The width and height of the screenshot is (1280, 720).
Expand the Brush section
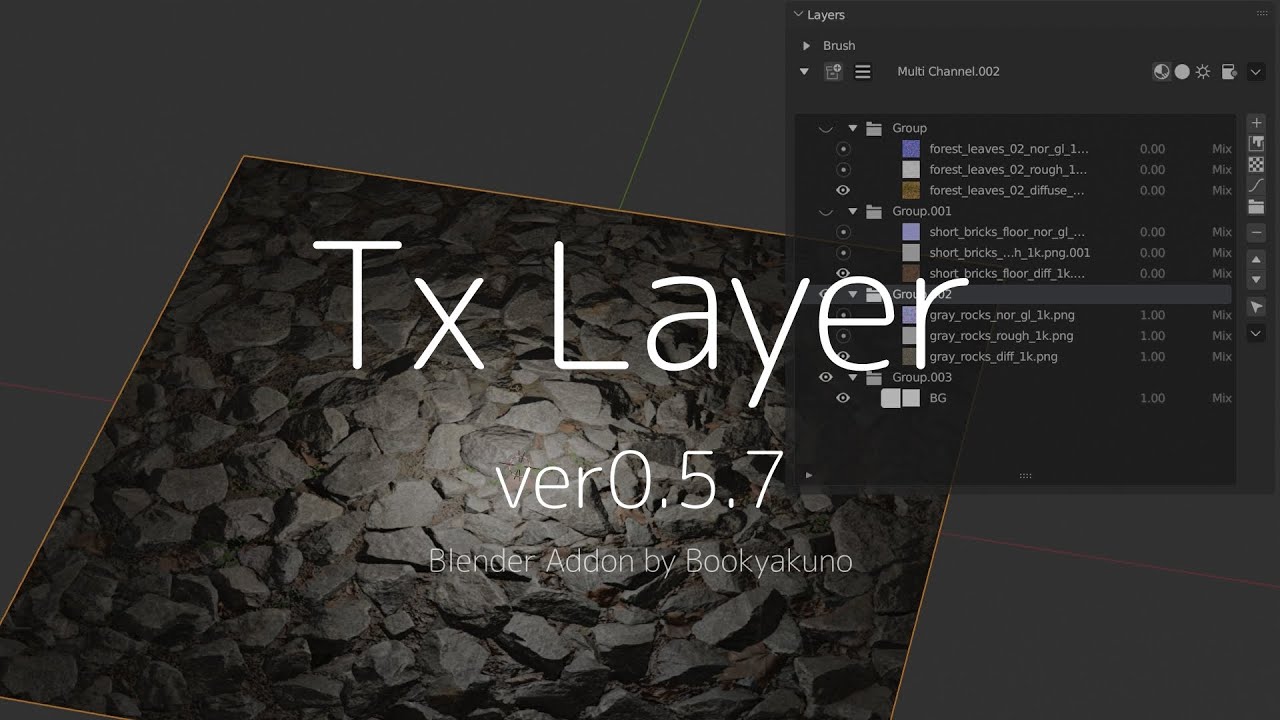(x=806, y=46)
